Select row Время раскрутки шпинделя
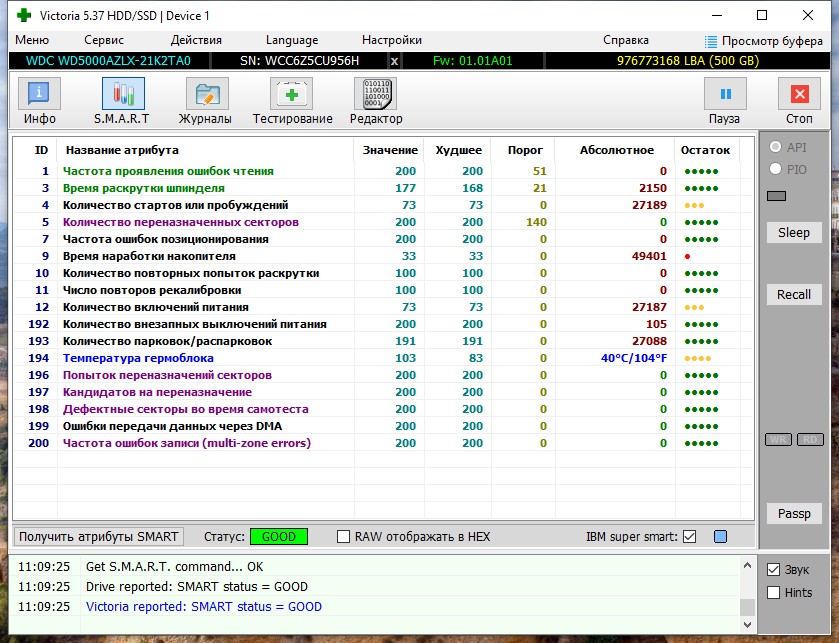The image size is (839, 643). pyautogui.click(x=383, y=188)
